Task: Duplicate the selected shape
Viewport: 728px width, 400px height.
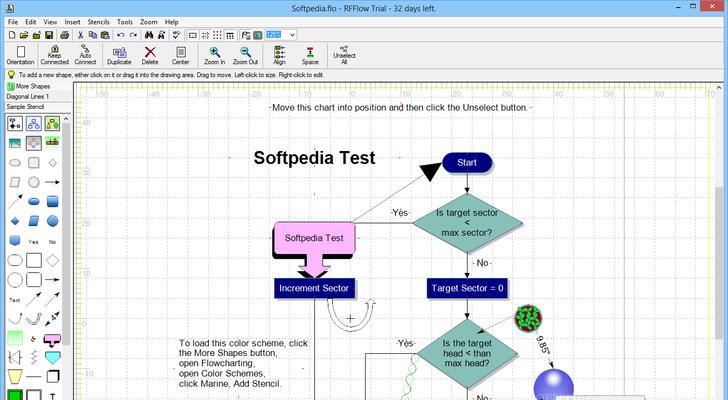Action: point(119,55)
